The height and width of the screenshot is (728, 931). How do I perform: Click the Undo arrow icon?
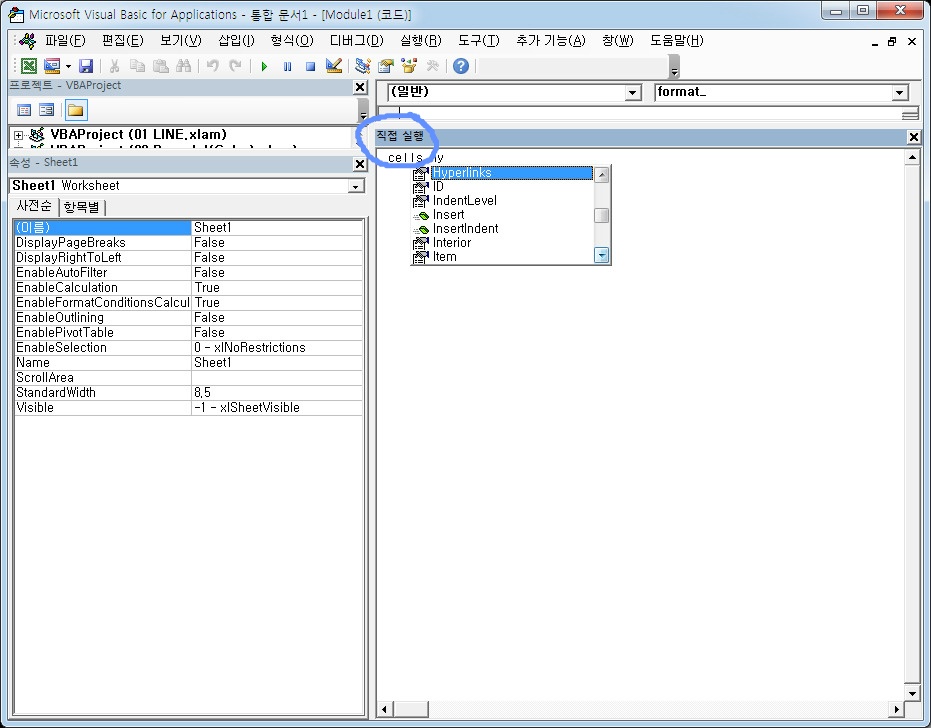click(213, 66)
